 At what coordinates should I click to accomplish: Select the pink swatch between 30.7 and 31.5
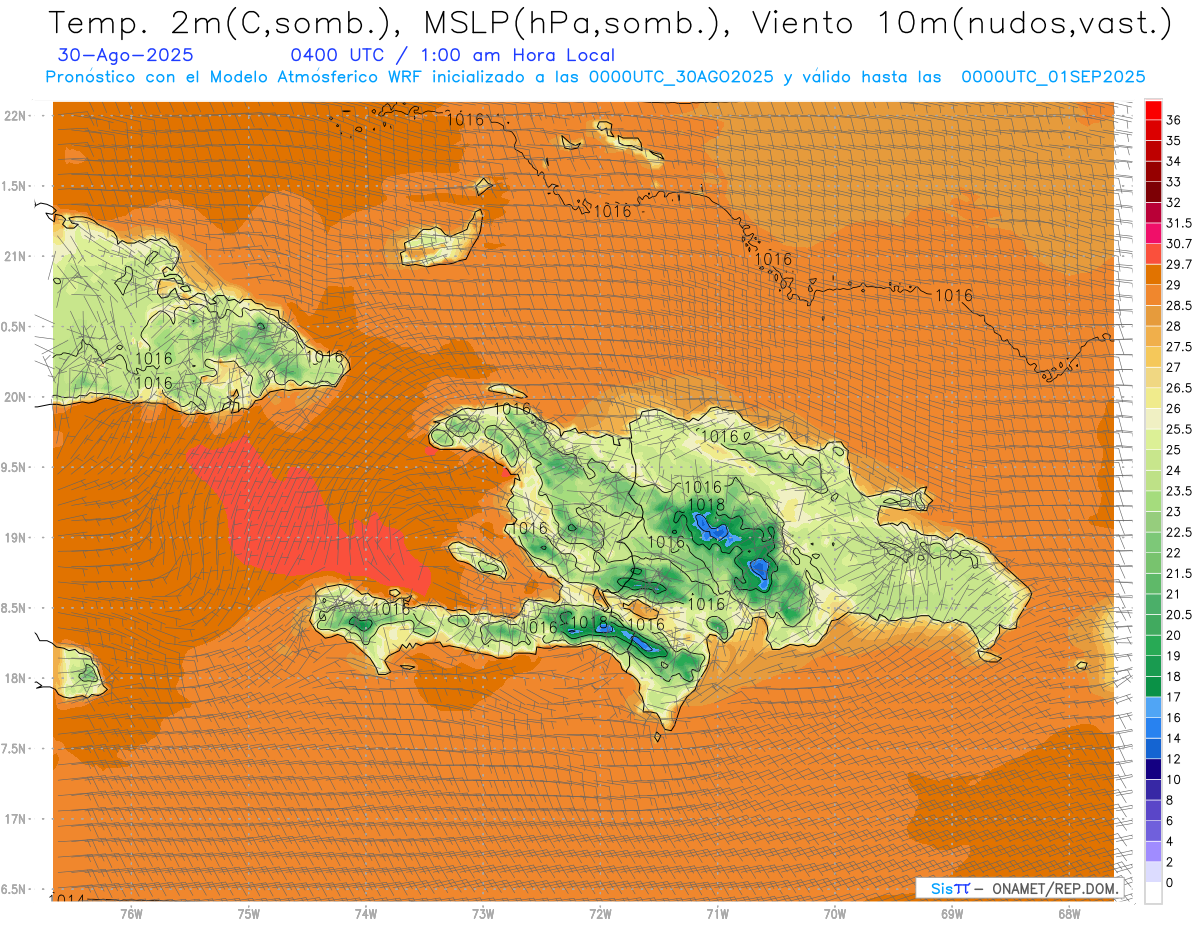[1153, 233]
